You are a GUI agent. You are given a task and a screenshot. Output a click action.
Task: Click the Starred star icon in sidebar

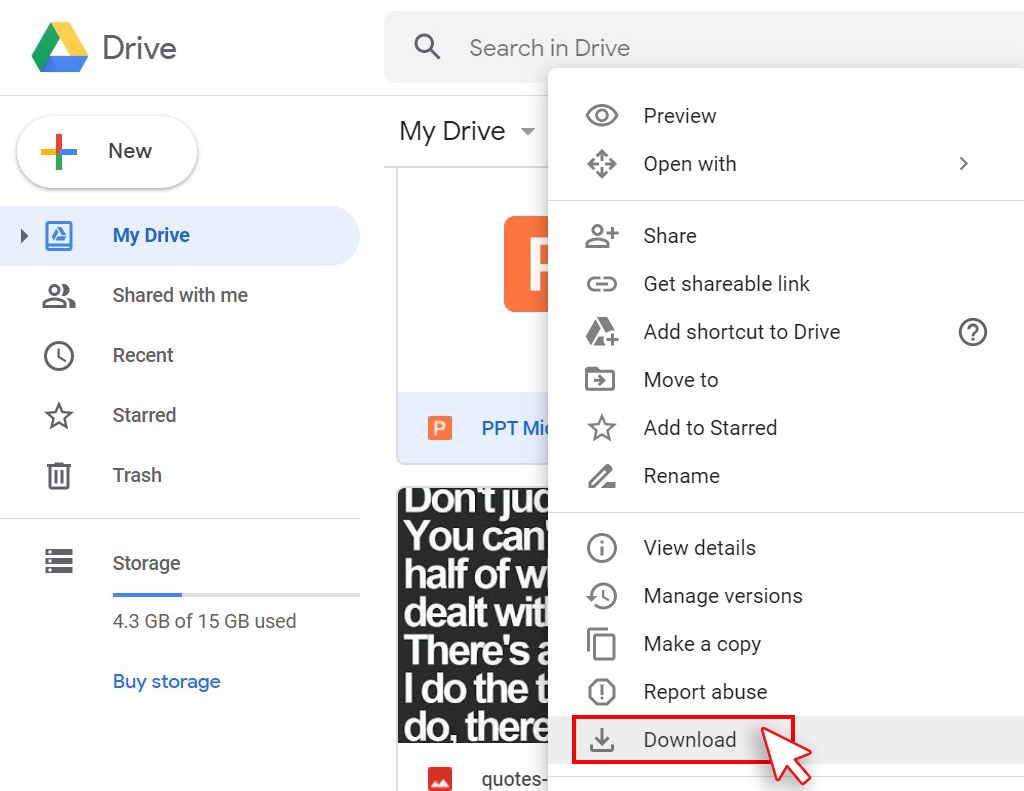click(x=59, y=416)
